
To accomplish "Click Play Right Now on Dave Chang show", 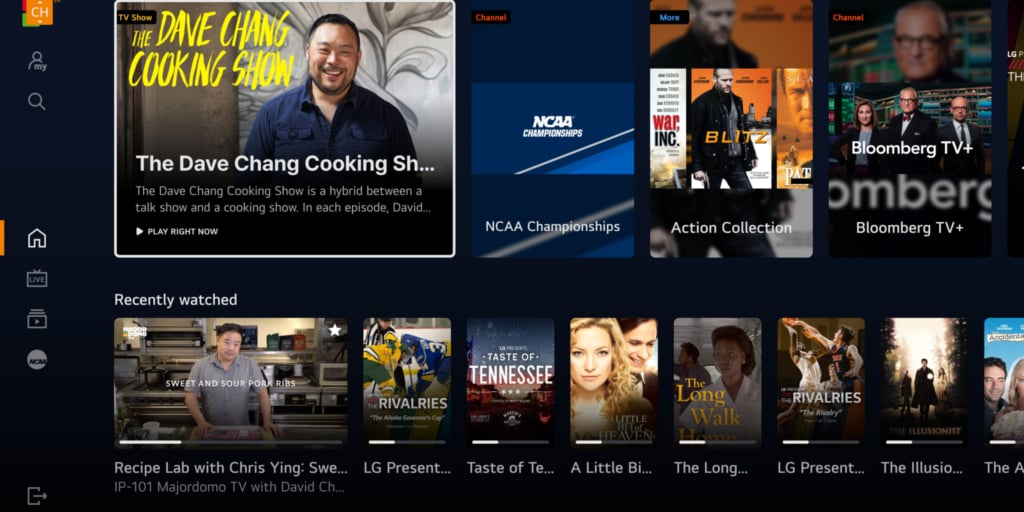I will [177, 231].
